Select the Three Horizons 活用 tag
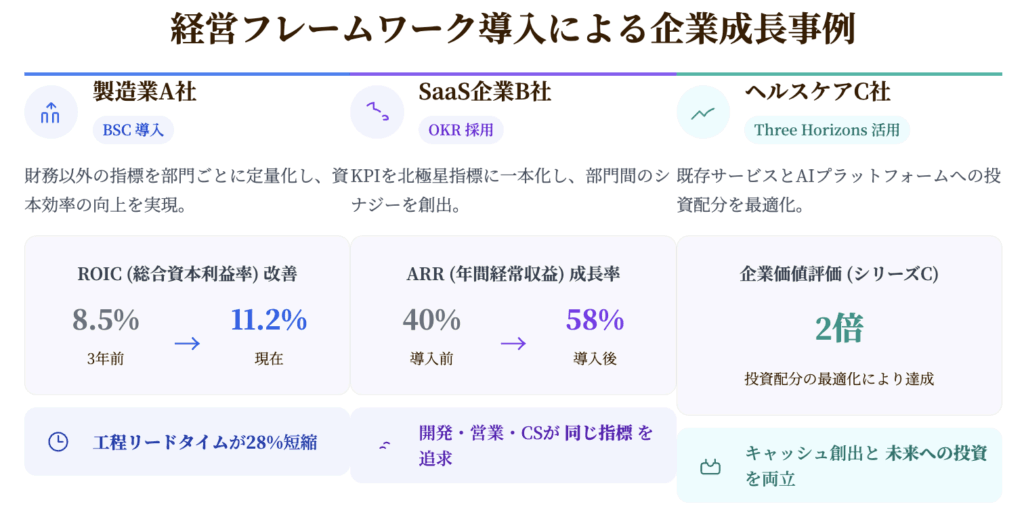The width and height of the screenshot is (1024, 517). tap(826, 129)
